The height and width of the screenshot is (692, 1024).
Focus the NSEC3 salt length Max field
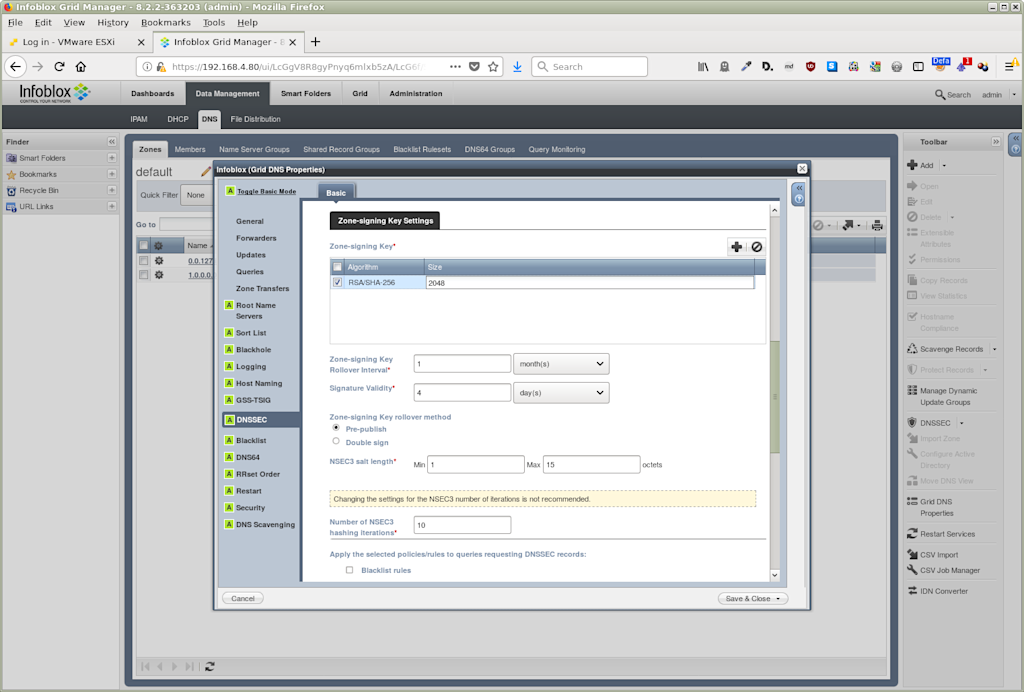(592, 465)
